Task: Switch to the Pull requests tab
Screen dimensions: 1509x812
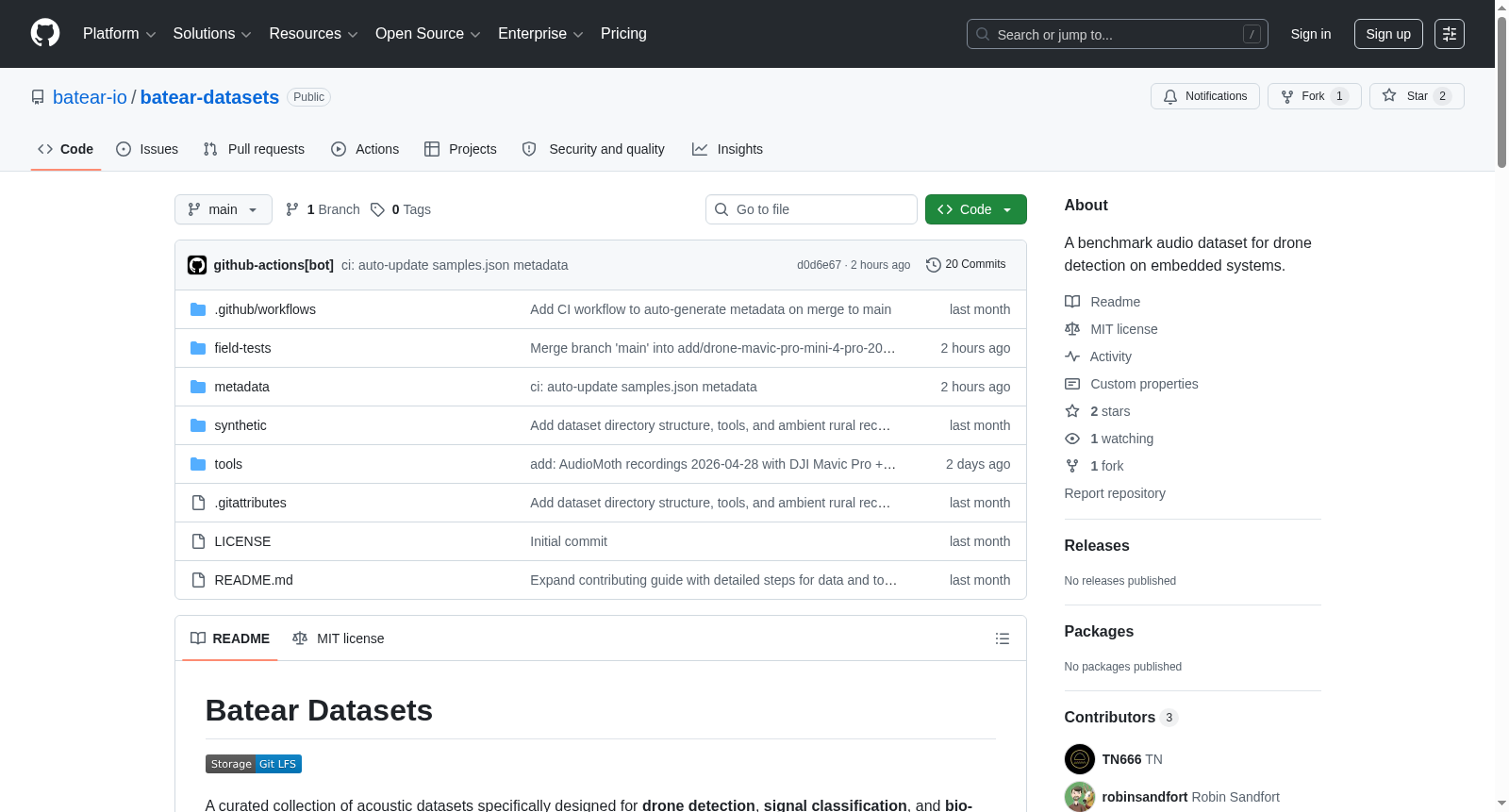Action: point(254,149)
